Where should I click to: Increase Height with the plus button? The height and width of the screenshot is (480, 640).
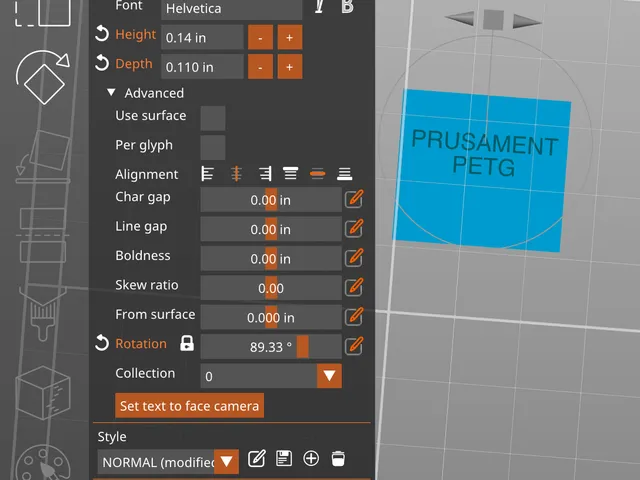(x=290, y=38)
